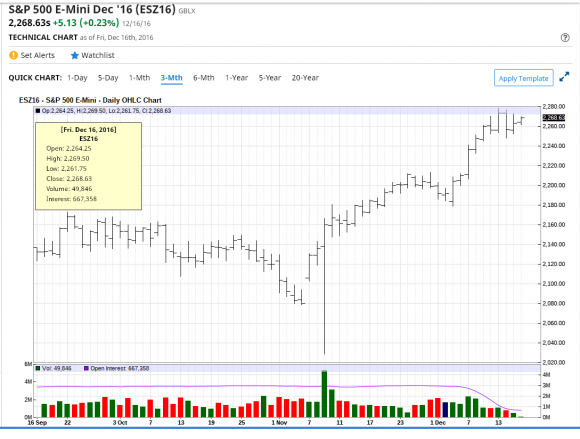Click the green Vol legend square
The height and width of the screenshot is (439, 580).
pyautogui.click(x=38, y=368)
